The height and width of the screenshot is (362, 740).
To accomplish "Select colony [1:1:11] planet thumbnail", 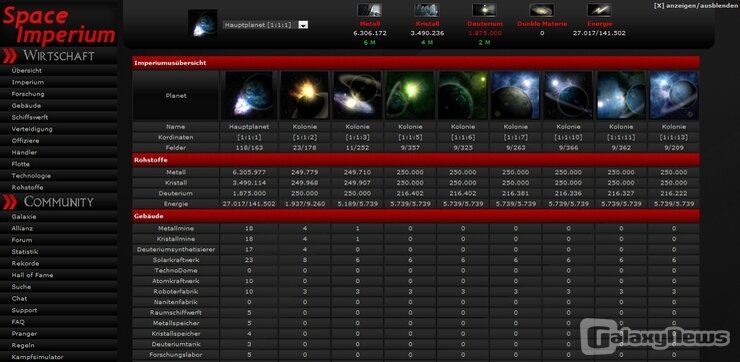I will pos(621,95).
